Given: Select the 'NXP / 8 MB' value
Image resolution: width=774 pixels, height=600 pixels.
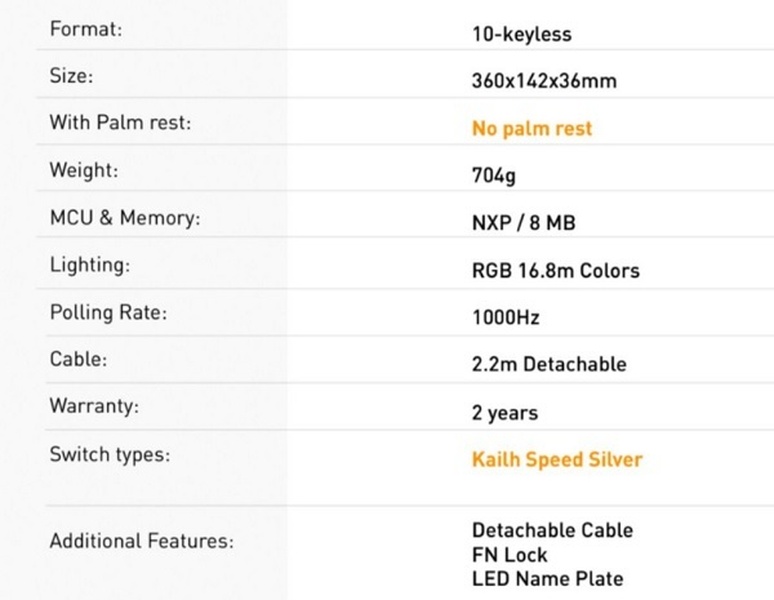Looking at the screenshot, I should (523, 223).
